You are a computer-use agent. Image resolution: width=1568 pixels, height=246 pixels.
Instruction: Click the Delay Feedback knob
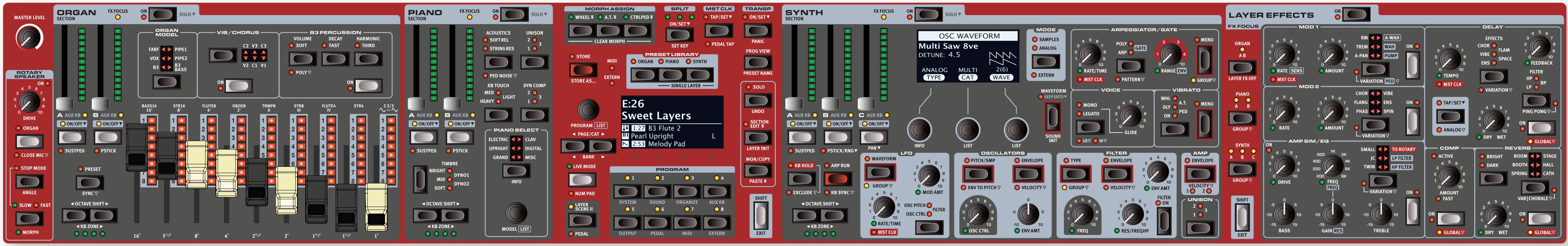pos(1539,46)
